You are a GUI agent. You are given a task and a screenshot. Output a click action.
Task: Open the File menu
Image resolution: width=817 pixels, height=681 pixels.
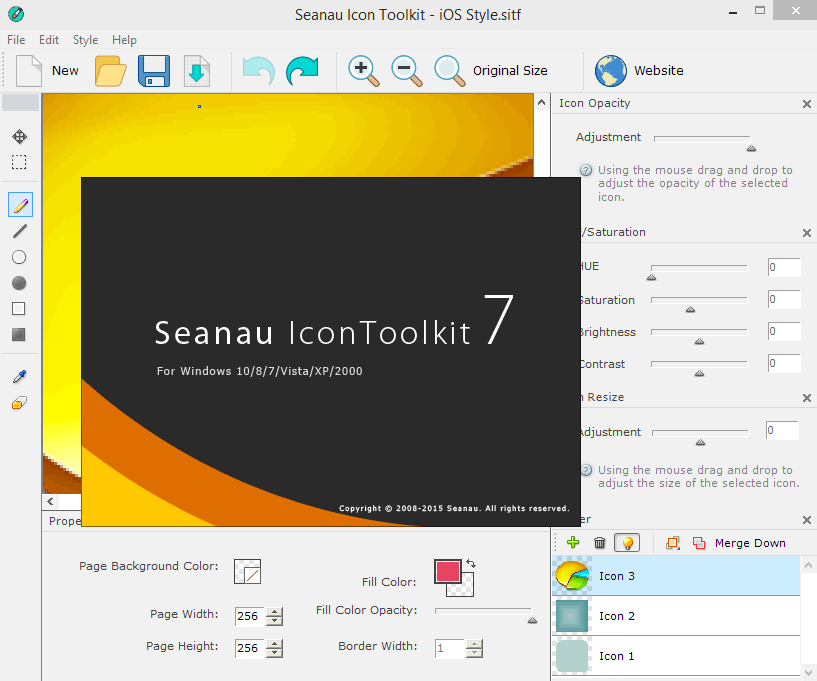pos(16,40)
